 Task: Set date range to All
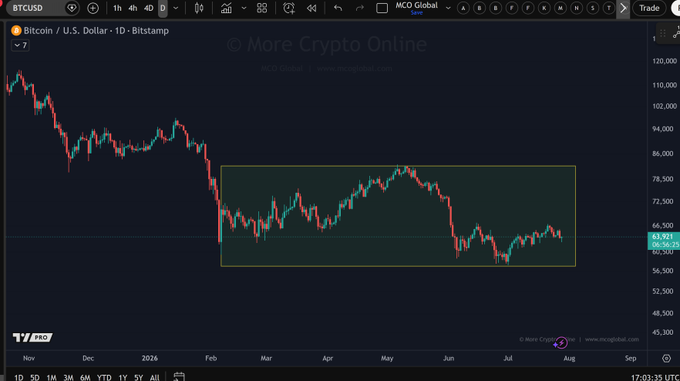pos(154,378)
